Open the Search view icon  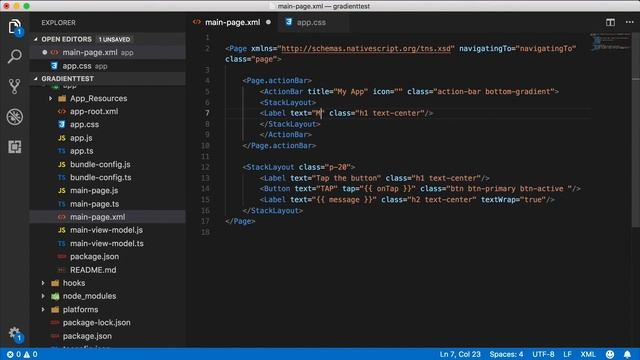pyautogui.click(x=15, y=56)
